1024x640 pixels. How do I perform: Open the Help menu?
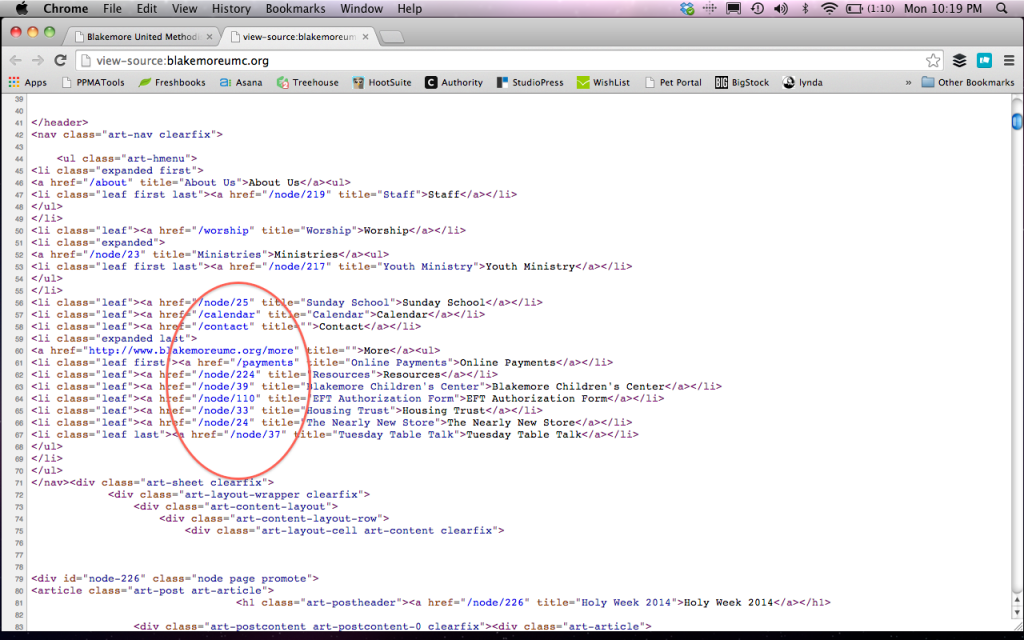[409, 8]
